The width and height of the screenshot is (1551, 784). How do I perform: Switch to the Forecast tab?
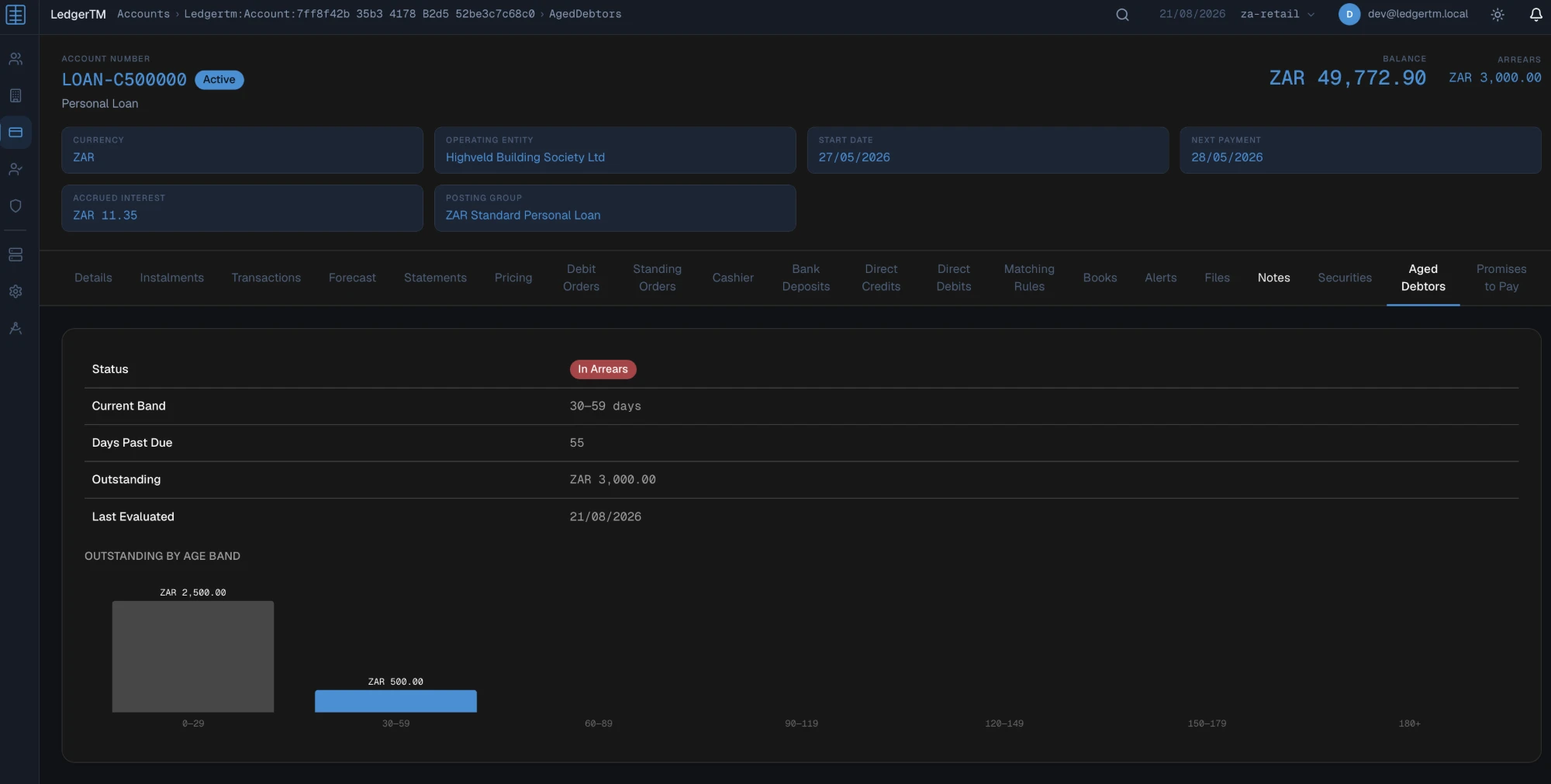pos(352,278)
